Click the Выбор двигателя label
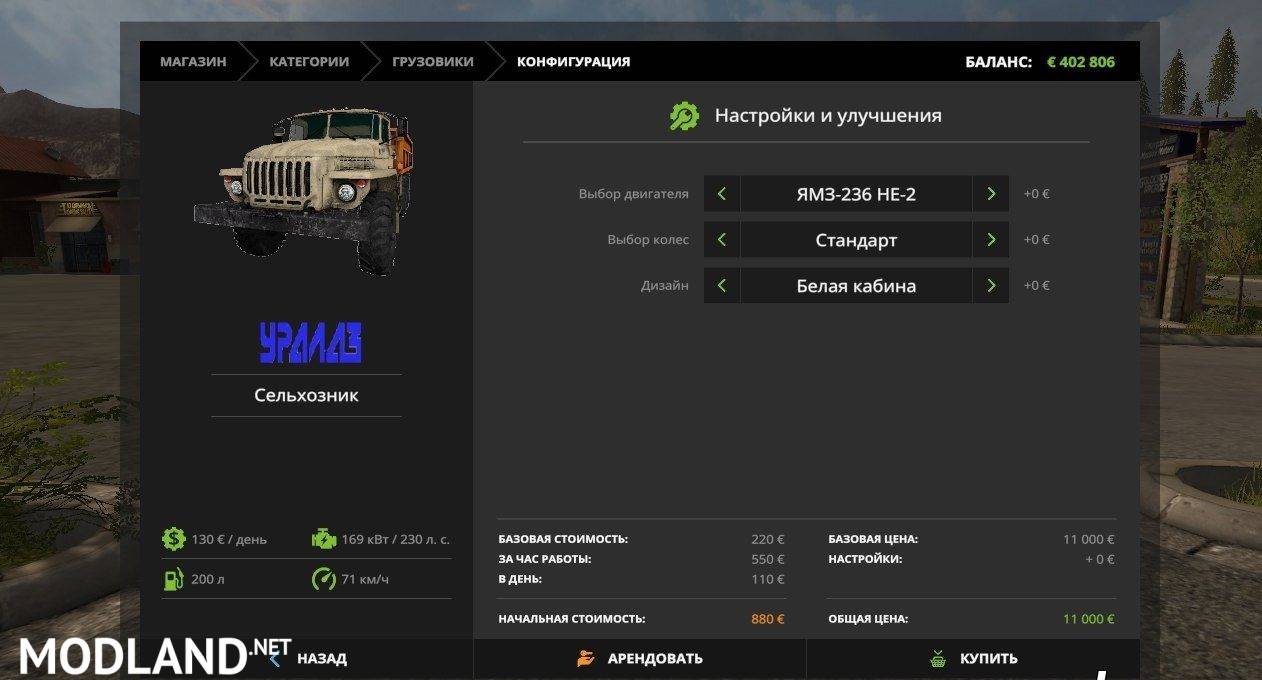The image size is (1262, 680). [633, 194]
